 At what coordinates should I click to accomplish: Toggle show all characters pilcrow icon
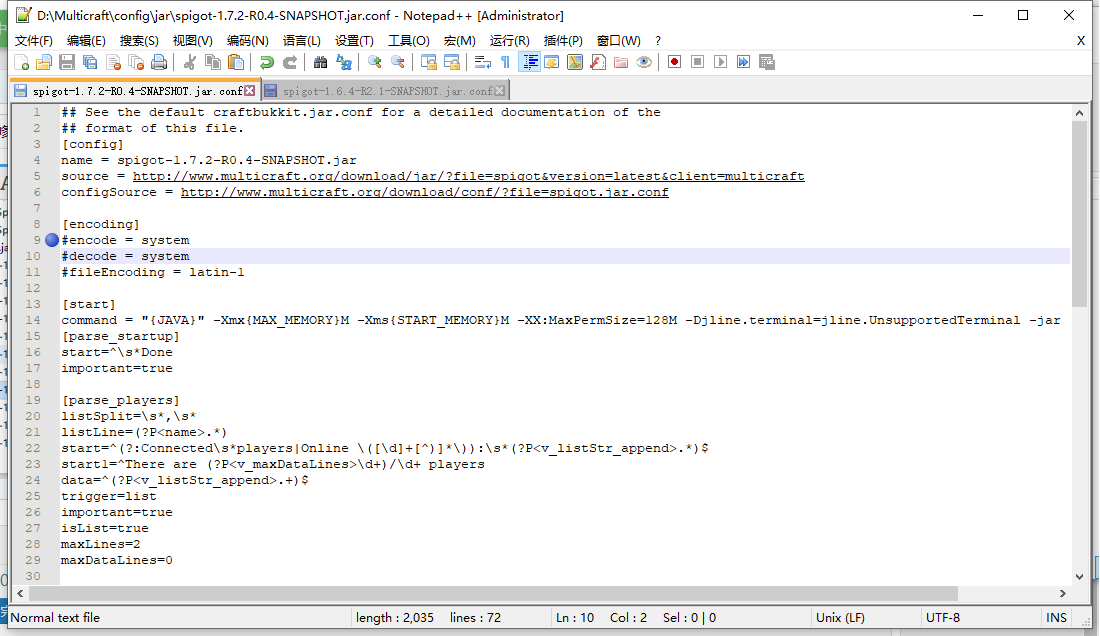pyautogui.click(x=505, y=62)
